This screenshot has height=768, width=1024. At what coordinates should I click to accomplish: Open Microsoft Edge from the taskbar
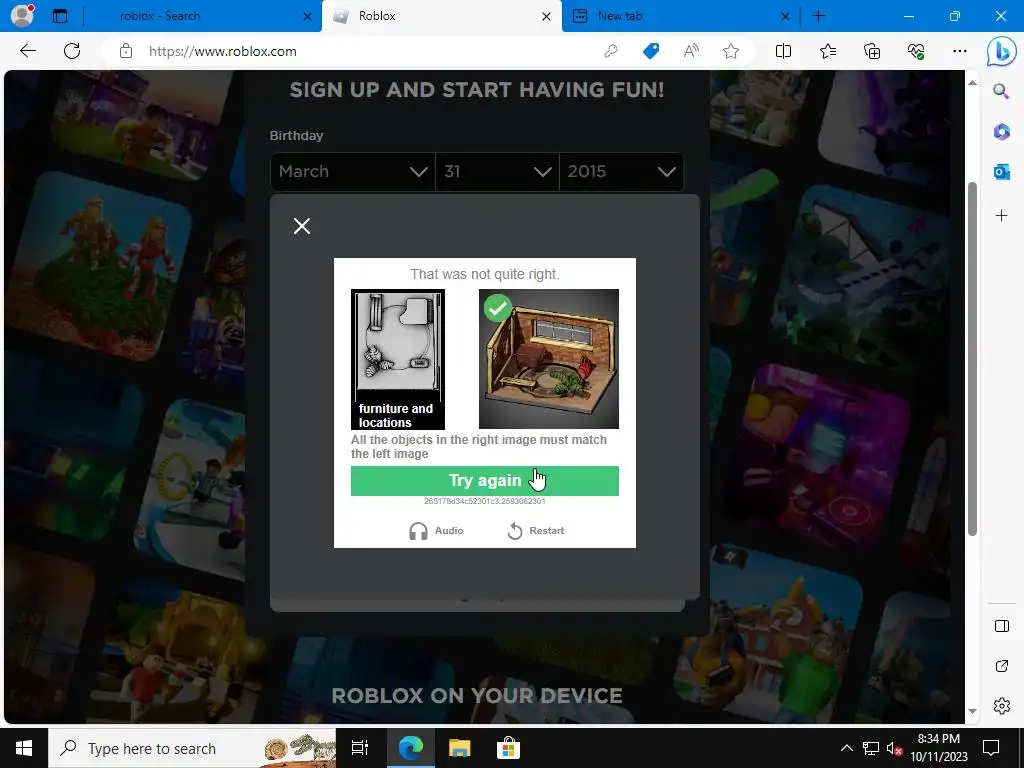pos(411,748)
